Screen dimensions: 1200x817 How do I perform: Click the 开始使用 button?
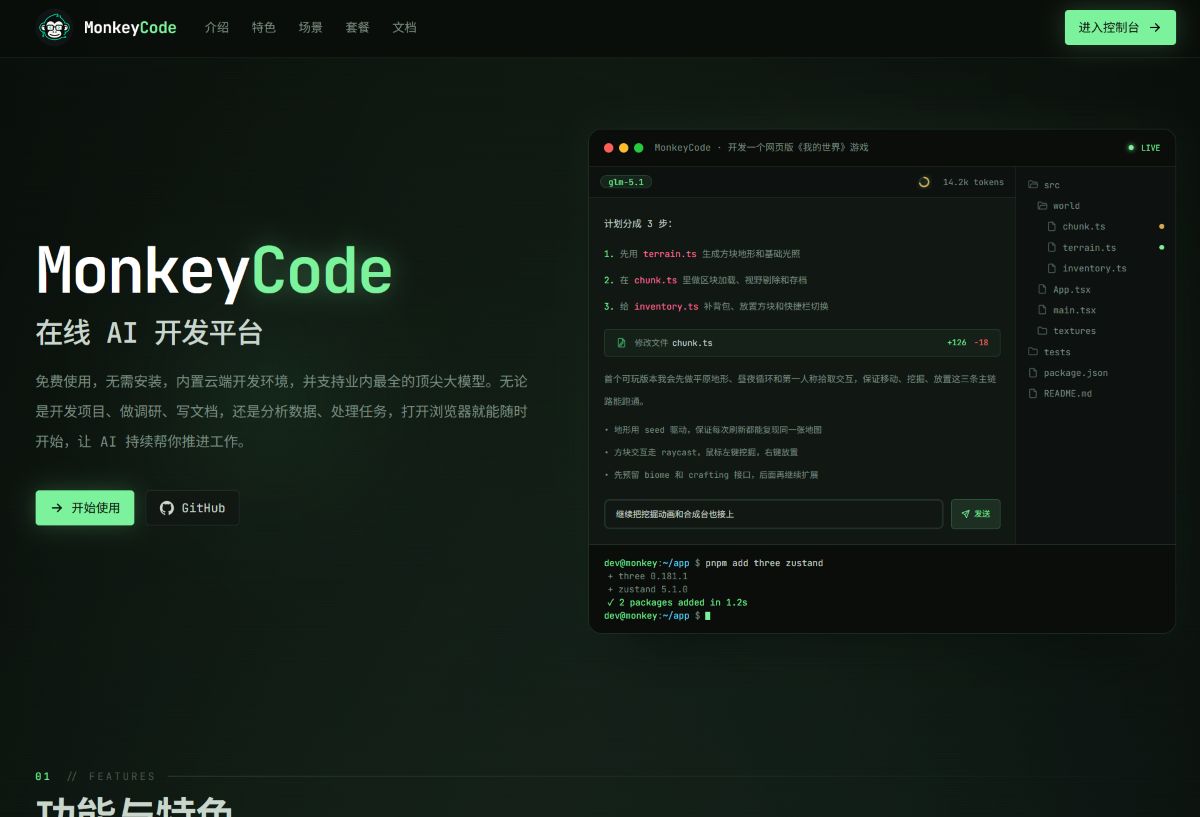(x=85, y=508)
